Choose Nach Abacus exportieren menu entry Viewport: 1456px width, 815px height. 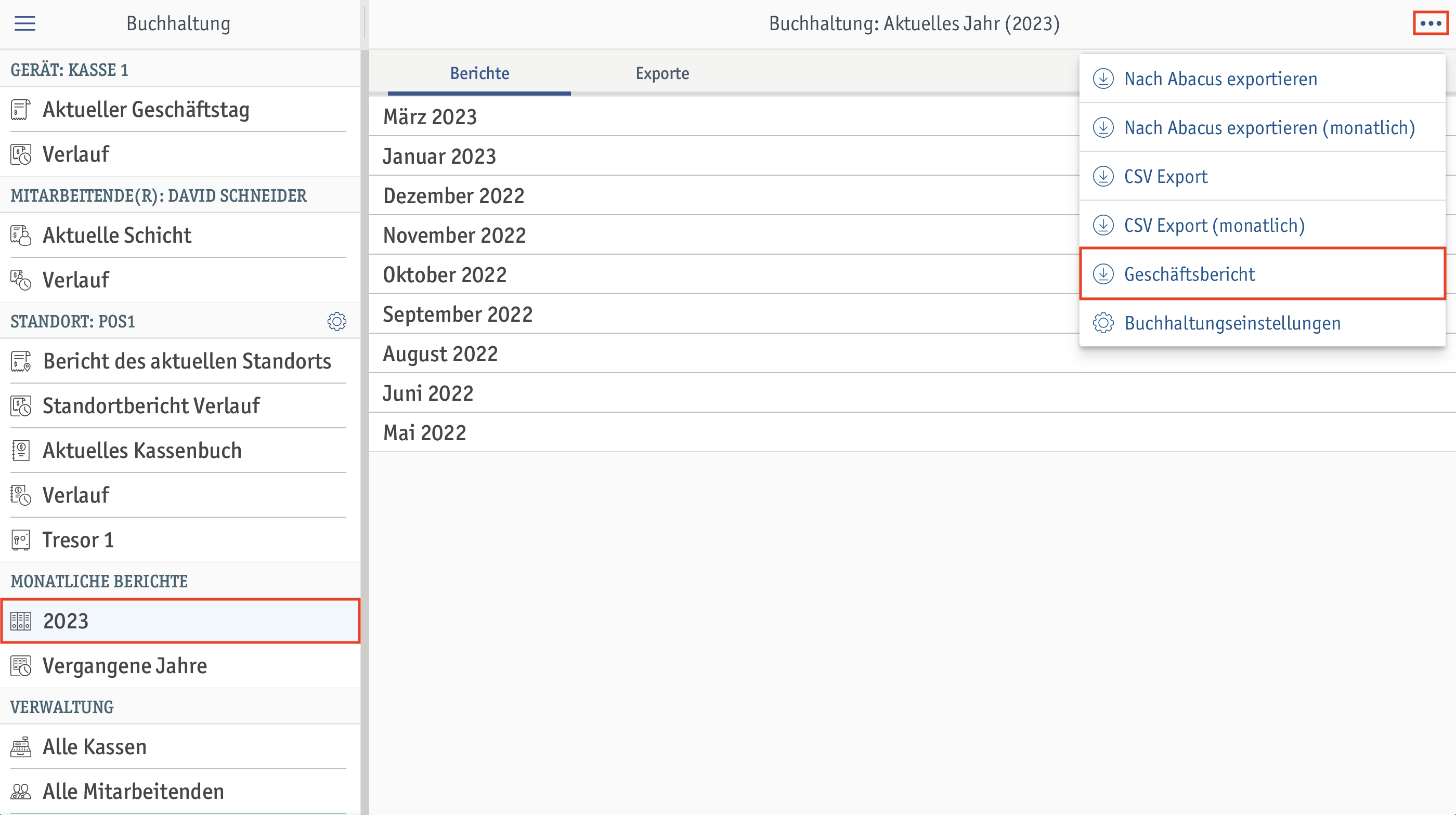pos(1263,79)
